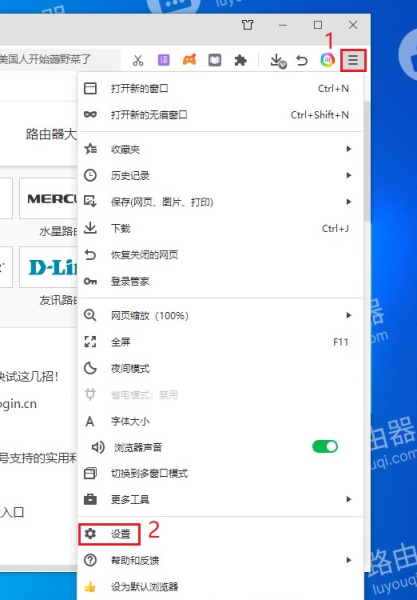
Task: Expand the 更多工具 submenu arrow
Action: coord(349,499)
